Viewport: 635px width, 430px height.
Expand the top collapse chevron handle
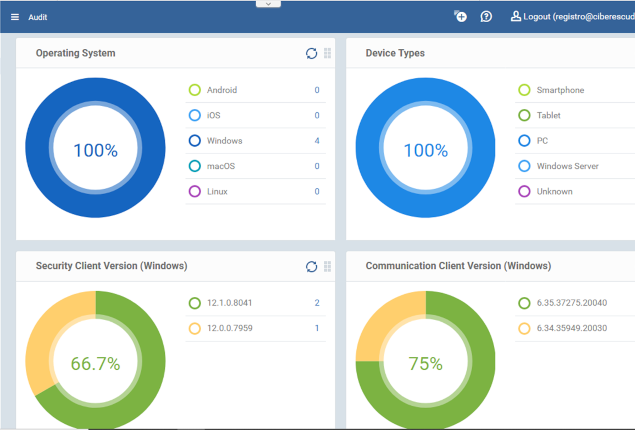[x=268, y=4]
